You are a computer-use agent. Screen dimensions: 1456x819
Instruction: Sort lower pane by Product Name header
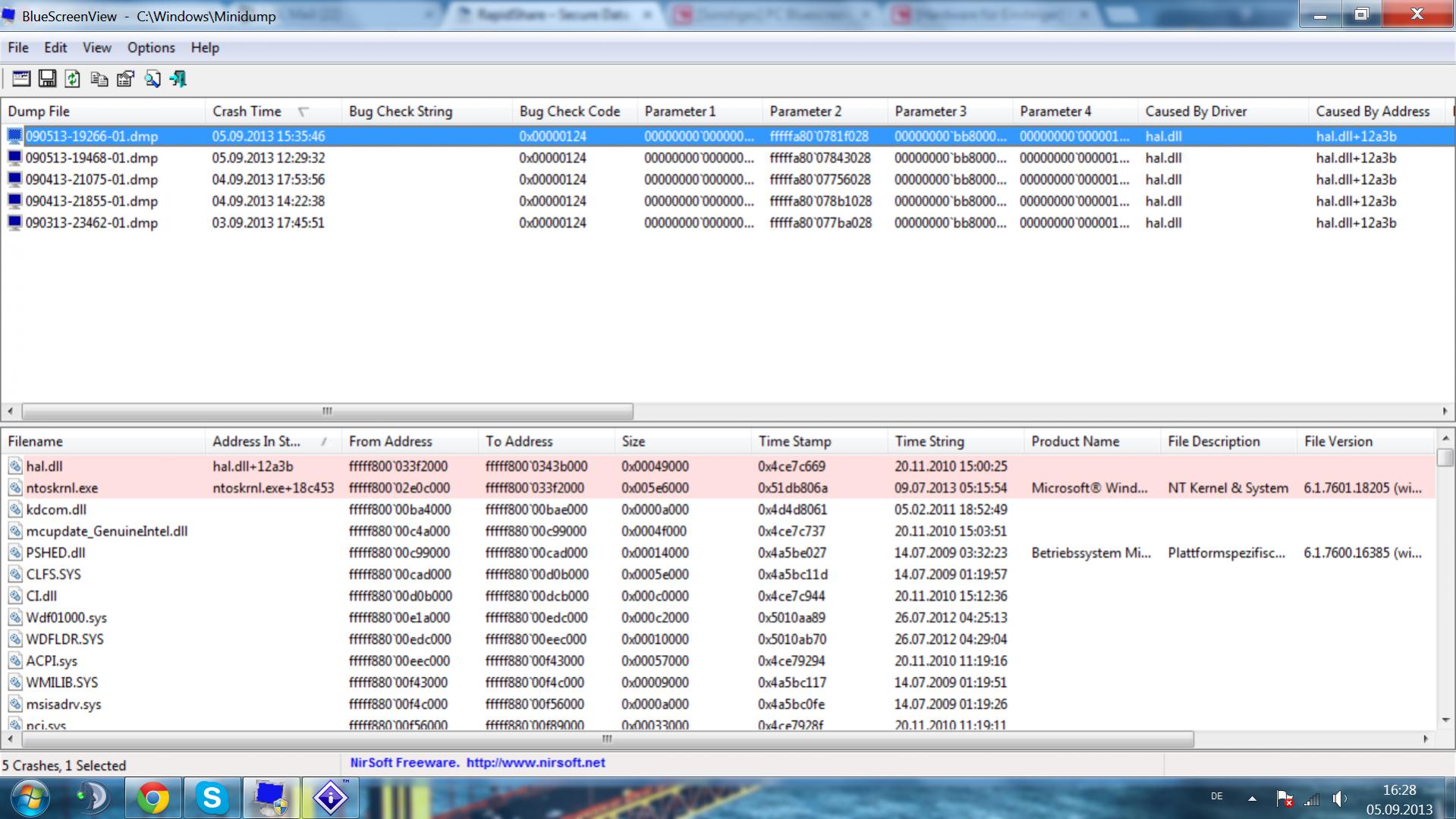(1093, 442)
